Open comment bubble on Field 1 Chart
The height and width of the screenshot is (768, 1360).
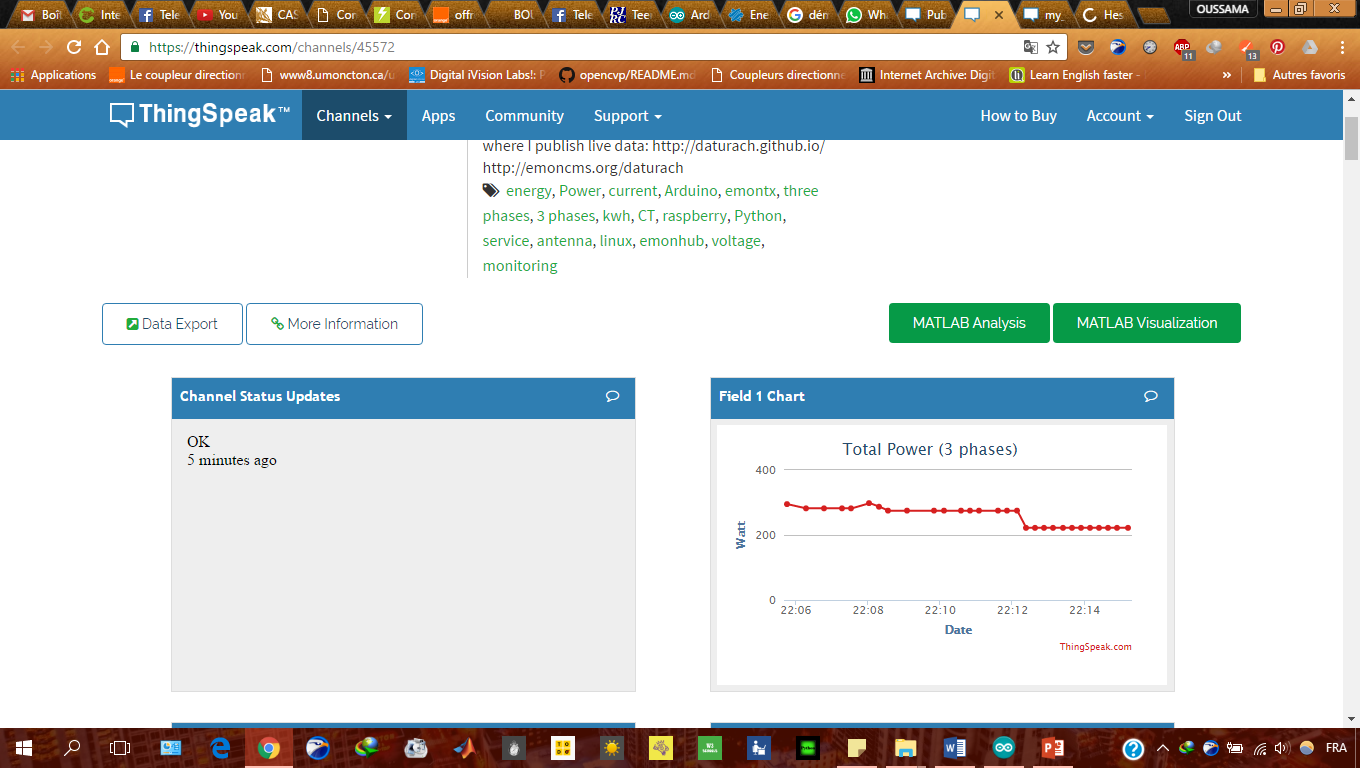tap(1151, 397)
